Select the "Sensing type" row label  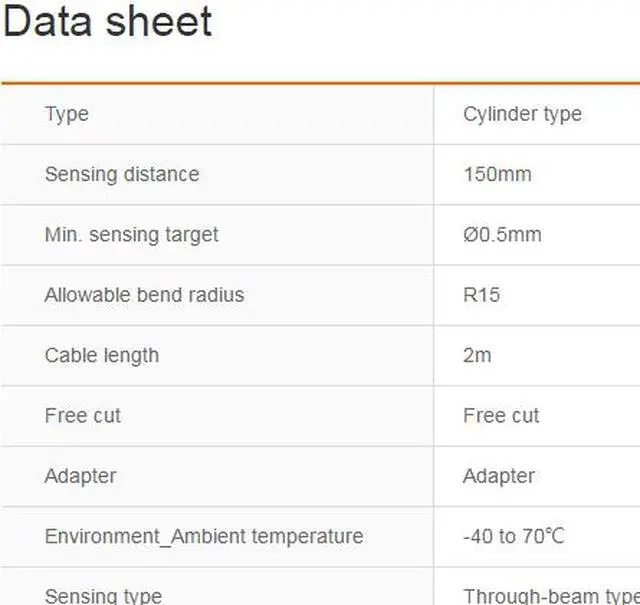click(x=103, y=596)
